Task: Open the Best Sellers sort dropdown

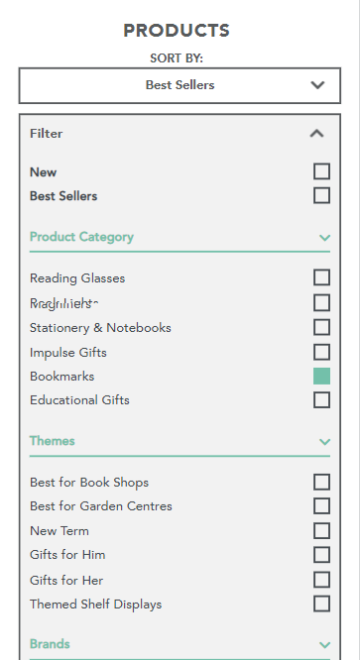Action: click(179, 85)
